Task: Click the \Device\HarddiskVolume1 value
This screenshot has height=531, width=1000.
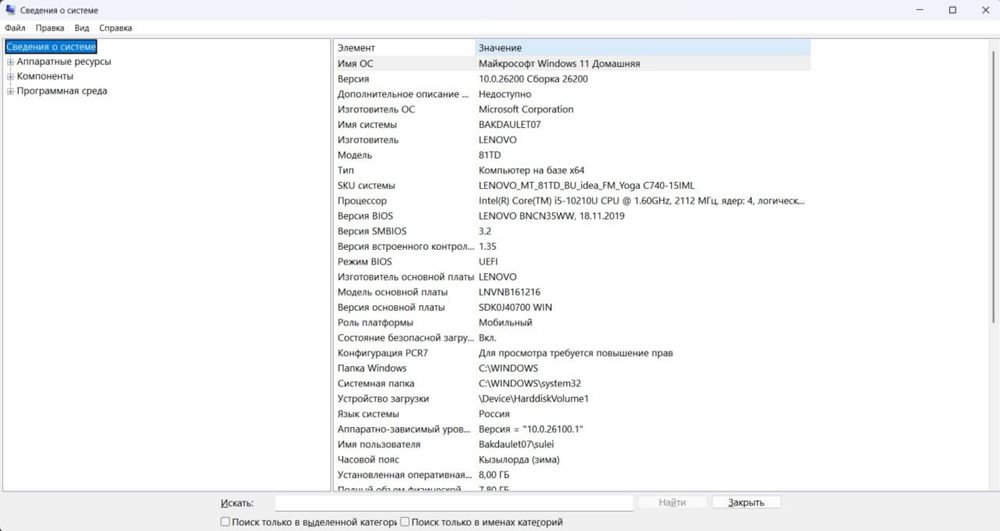Action: coord(534,399)
